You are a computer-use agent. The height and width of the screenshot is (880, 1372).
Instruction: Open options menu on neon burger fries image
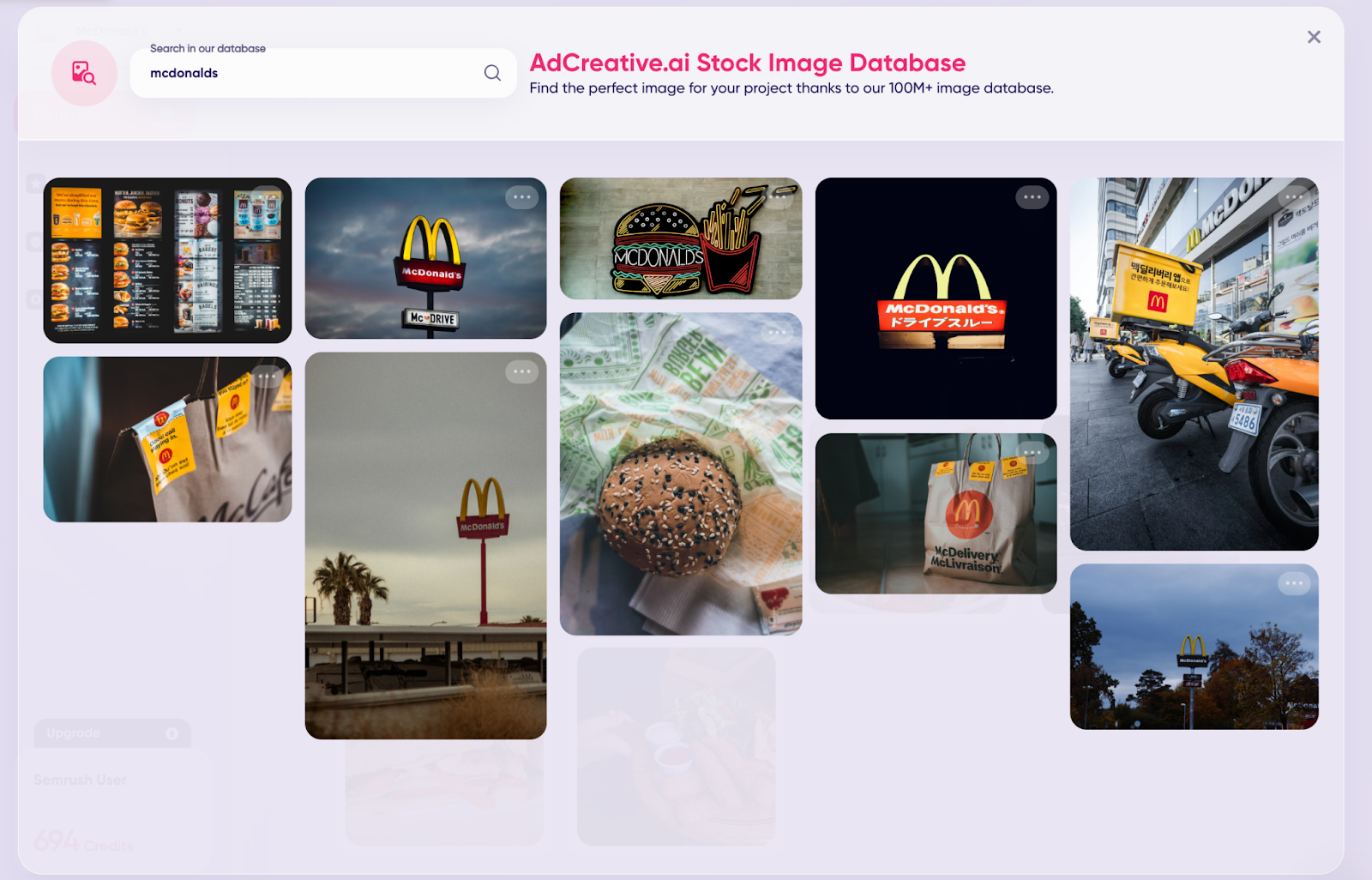tap(778, 197)
